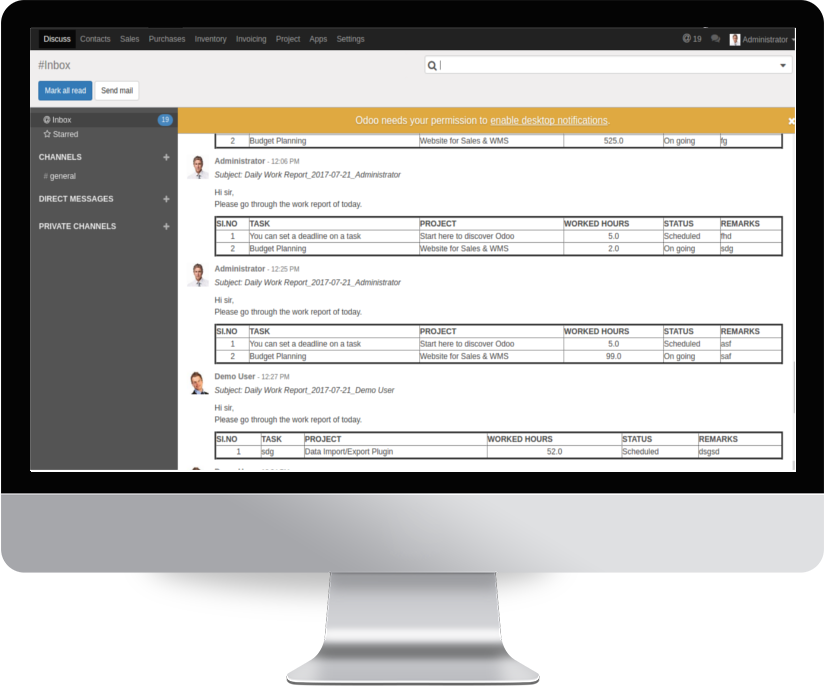824x686 pixels.
Task: Click Administrator avatar on 12:25 PM message
Action: 198,275
